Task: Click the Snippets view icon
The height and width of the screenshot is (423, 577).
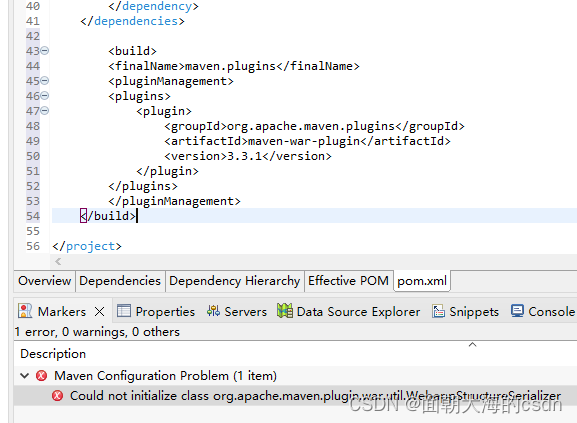Action: pyautogui.click(x=438, y=311)
